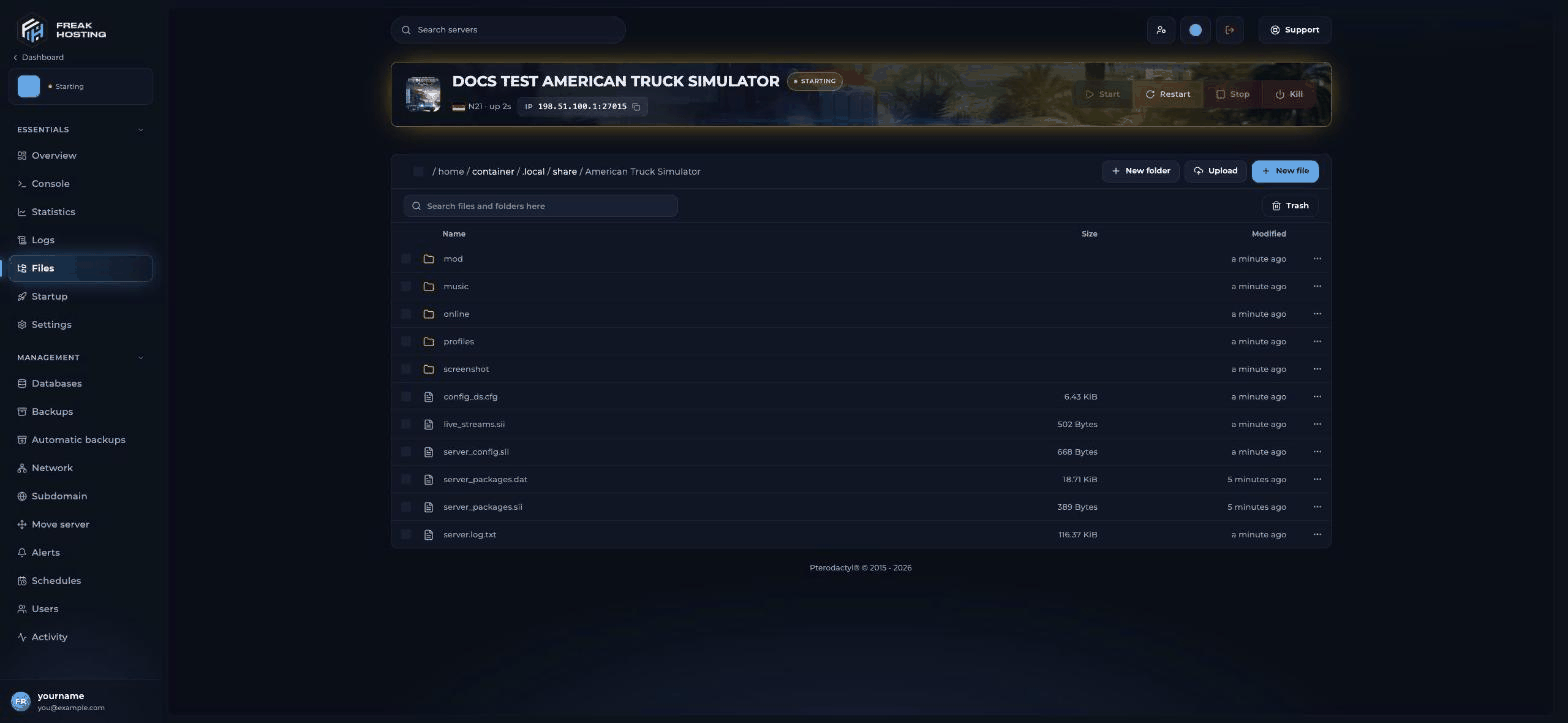Click the Freak Hosting logo
The image size is (1568, 723).
pyautogui.click(x=63, y=30)
